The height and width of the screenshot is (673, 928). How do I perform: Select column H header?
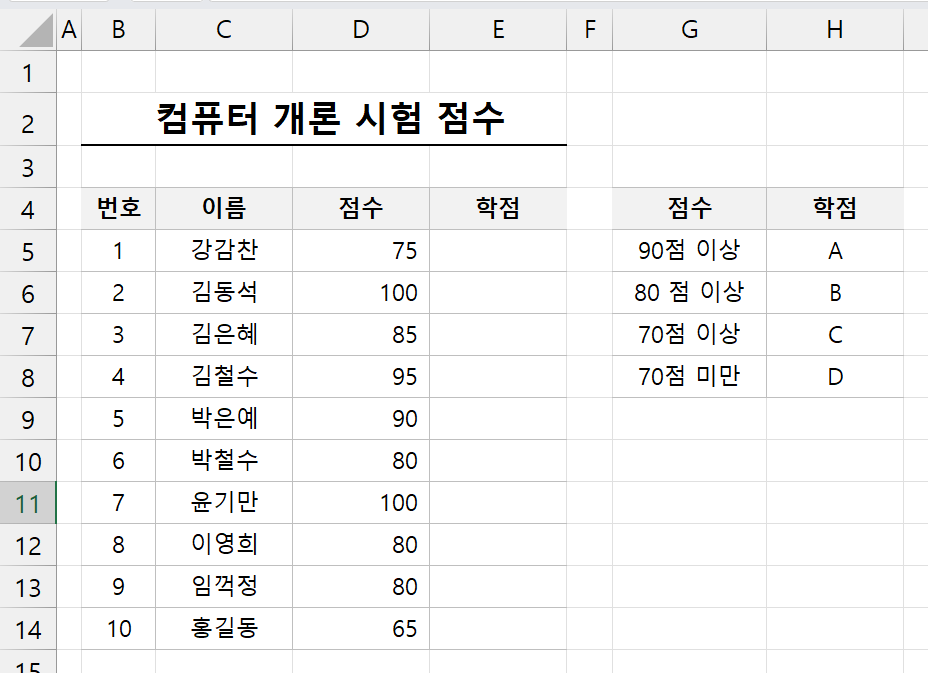[835, 29]
